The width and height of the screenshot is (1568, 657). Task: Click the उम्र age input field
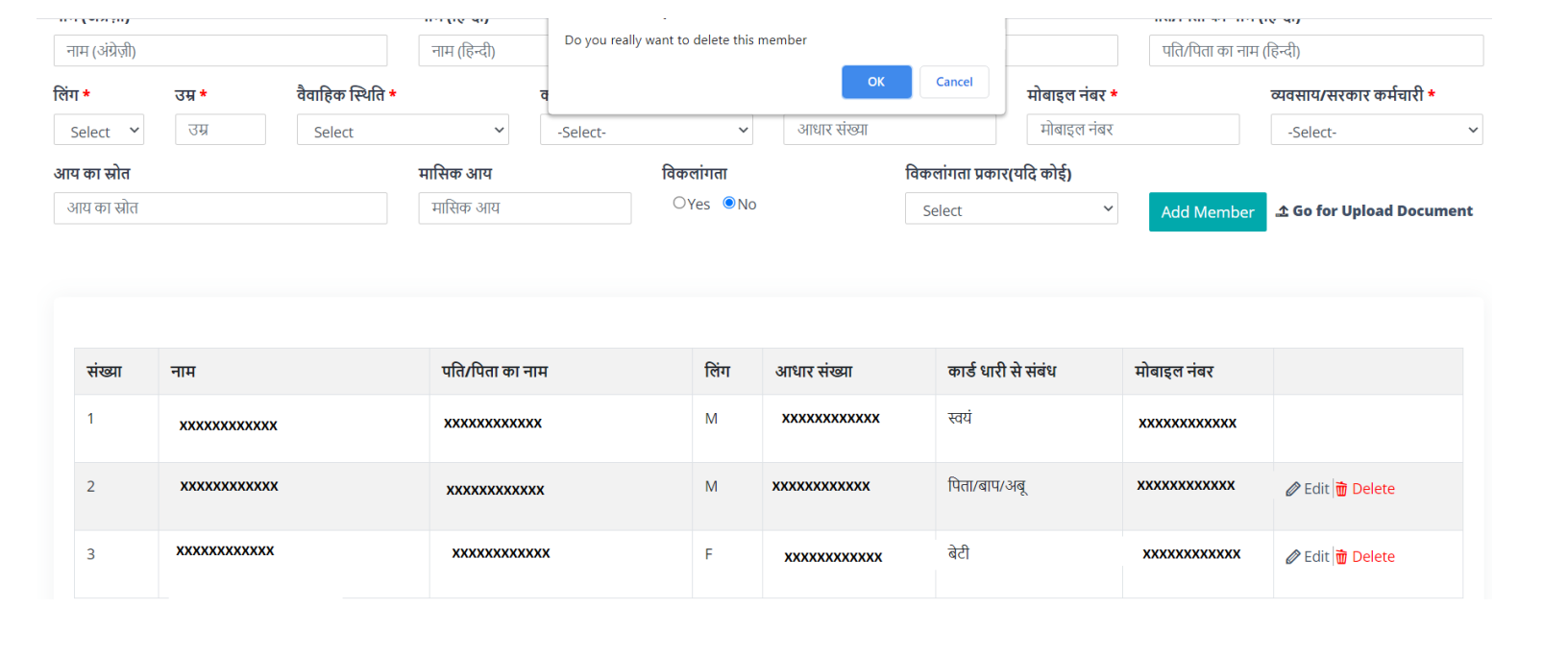click(220, 130)
